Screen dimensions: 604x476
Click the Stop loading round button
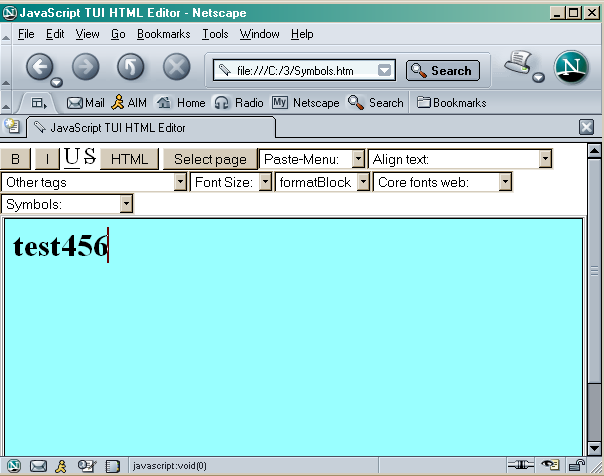point(176,67)
